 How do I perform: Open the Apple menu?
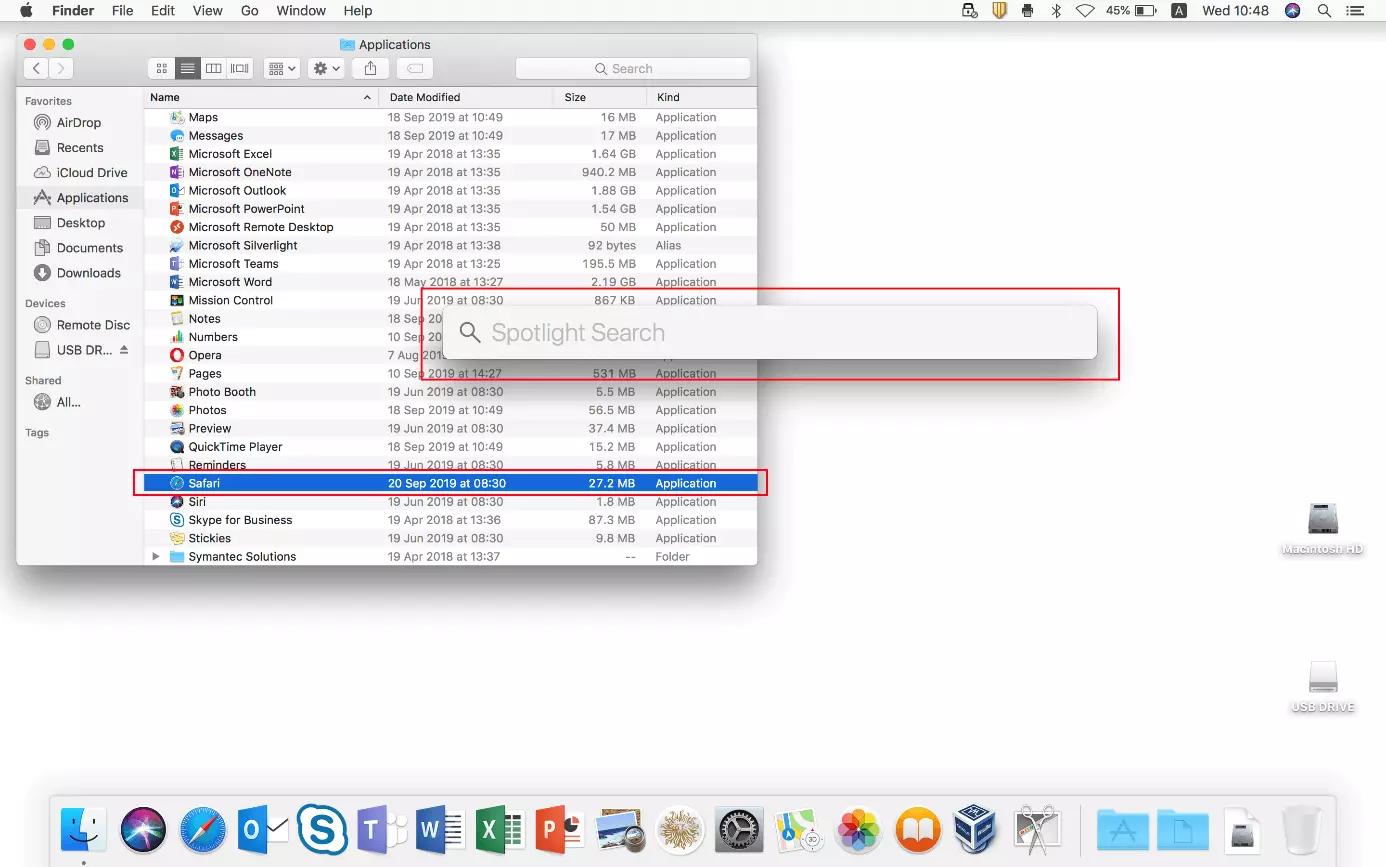pyautogui.click(x=26, y=11)
